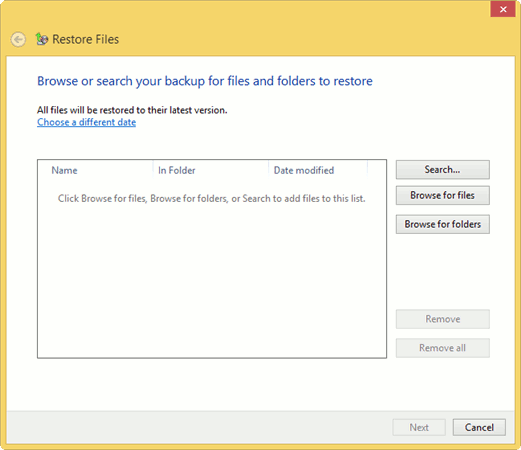Click the Restore Files wizard icon
521x450 pixels.
coord(42,39)
